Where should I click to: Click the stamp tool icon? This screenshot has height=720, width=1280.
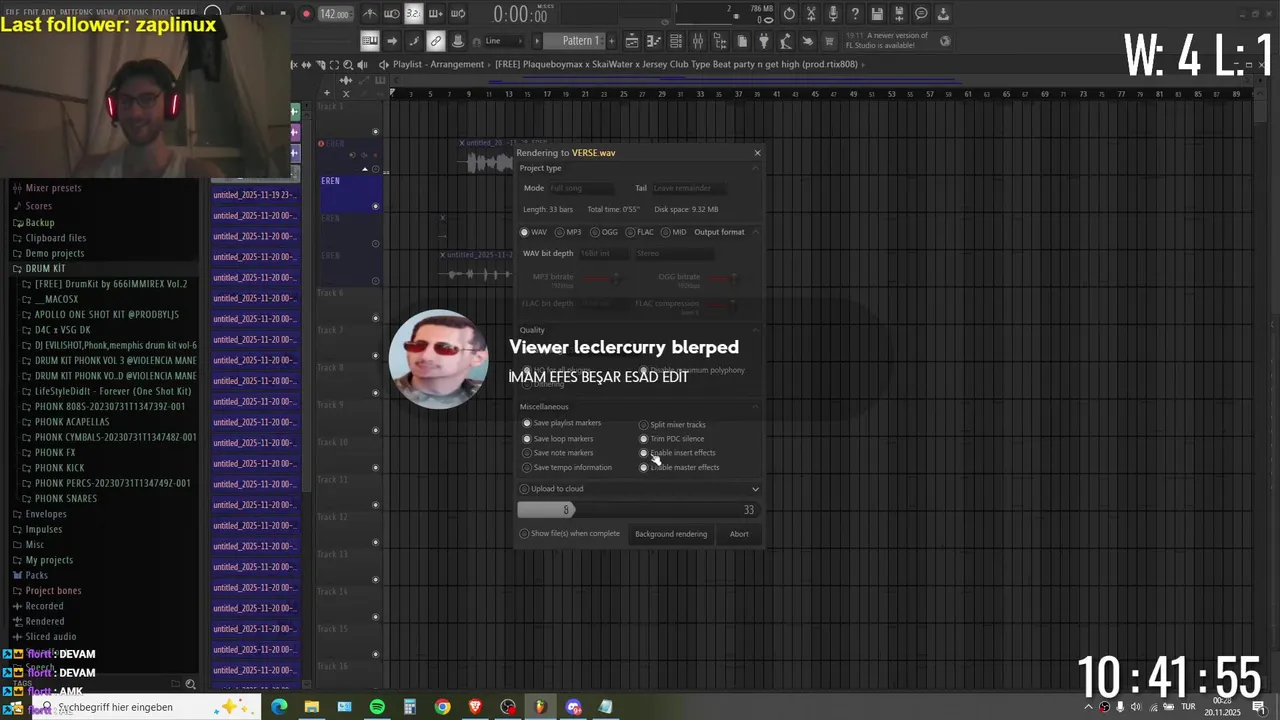[458, 41]
